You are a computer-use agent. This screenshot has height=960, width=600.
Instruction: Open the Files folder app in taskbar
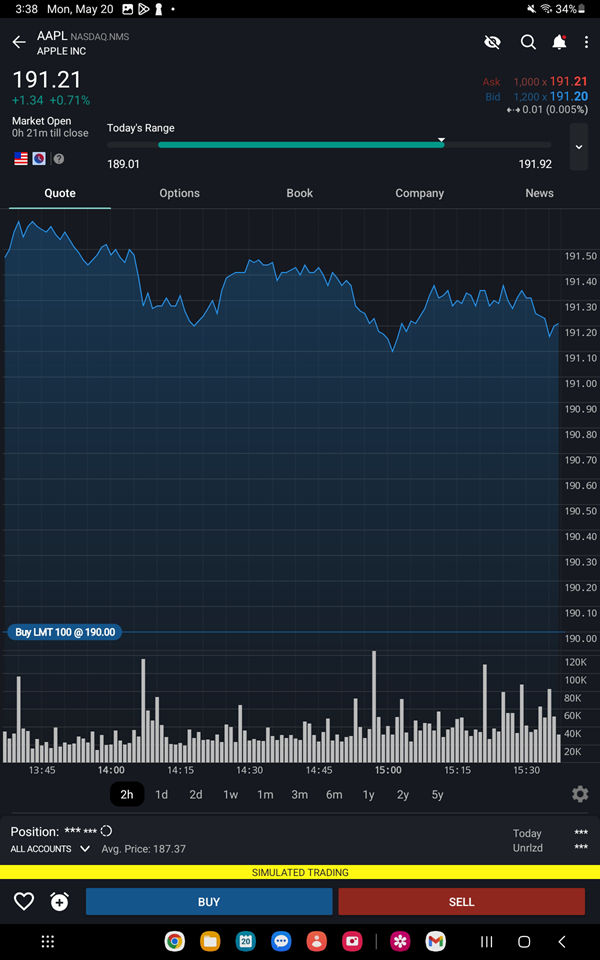(210, 941)
